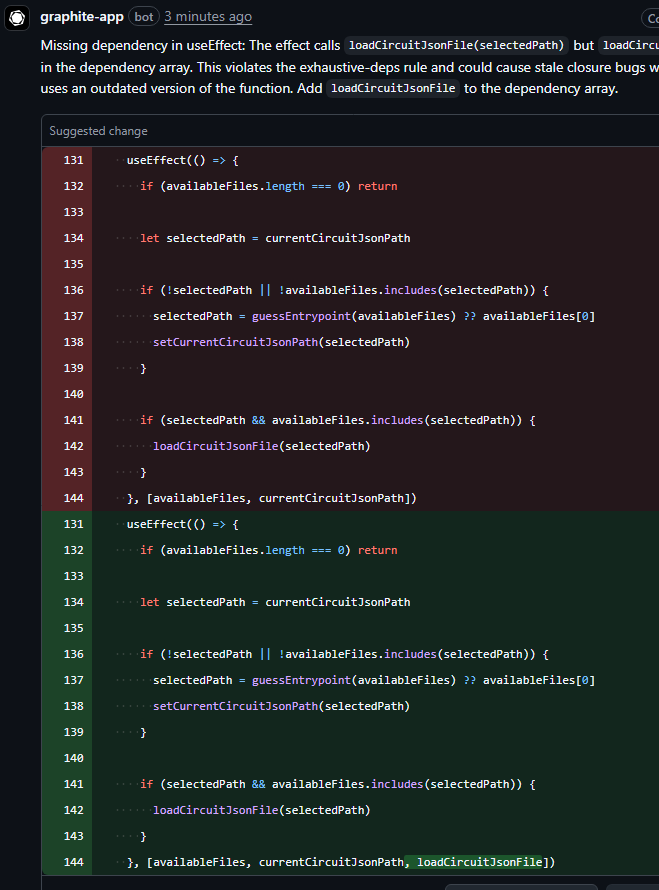Click 'setCurrentCircuitJsonPath' on added line 138
The width and height of the screenshot is (659, 890).
(x=236, y=706)
